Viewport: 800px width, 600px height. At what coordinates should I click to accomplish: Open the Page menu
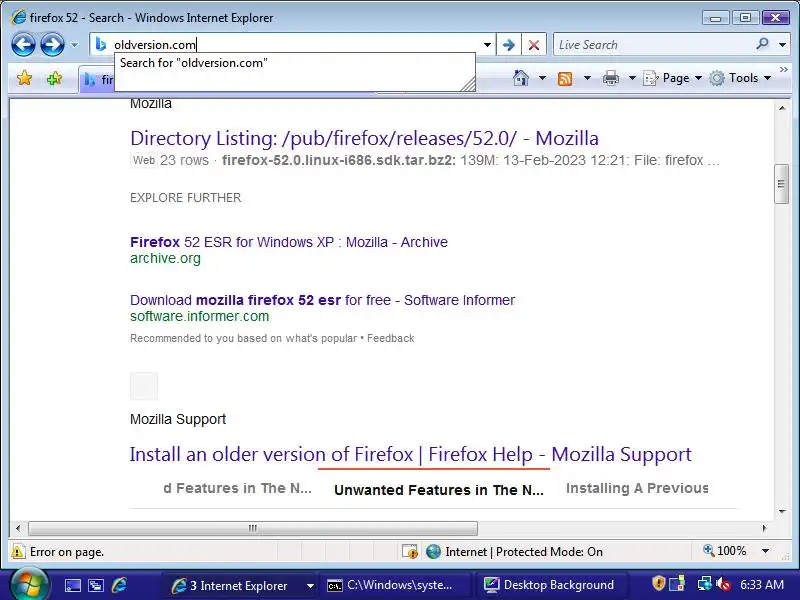coord(672,78)
